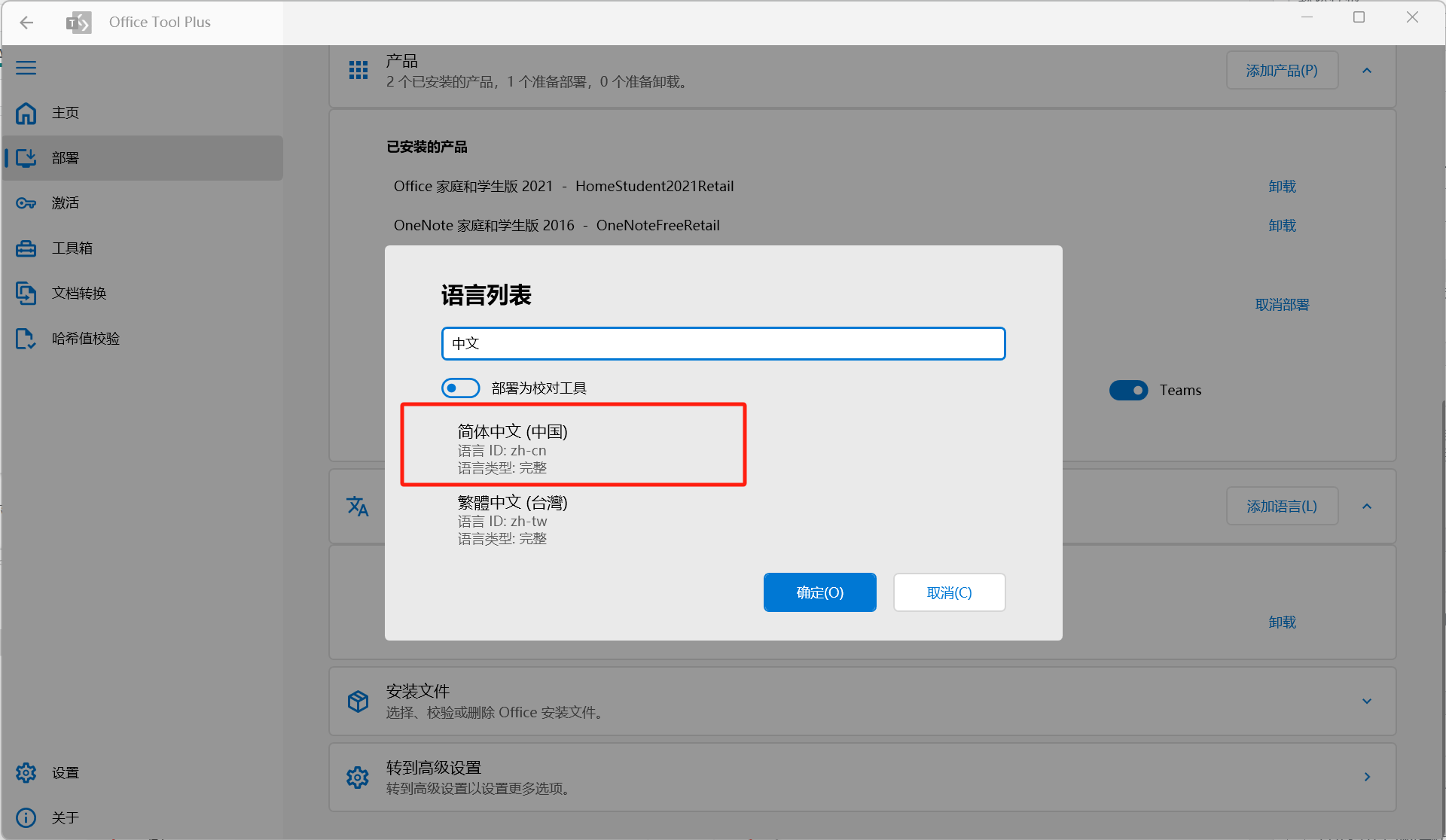Viewport: 1446px width, 840px height.
Task: Confirm with the 确定(O) button
Action: pyautogui.click(x=819, y=592)
